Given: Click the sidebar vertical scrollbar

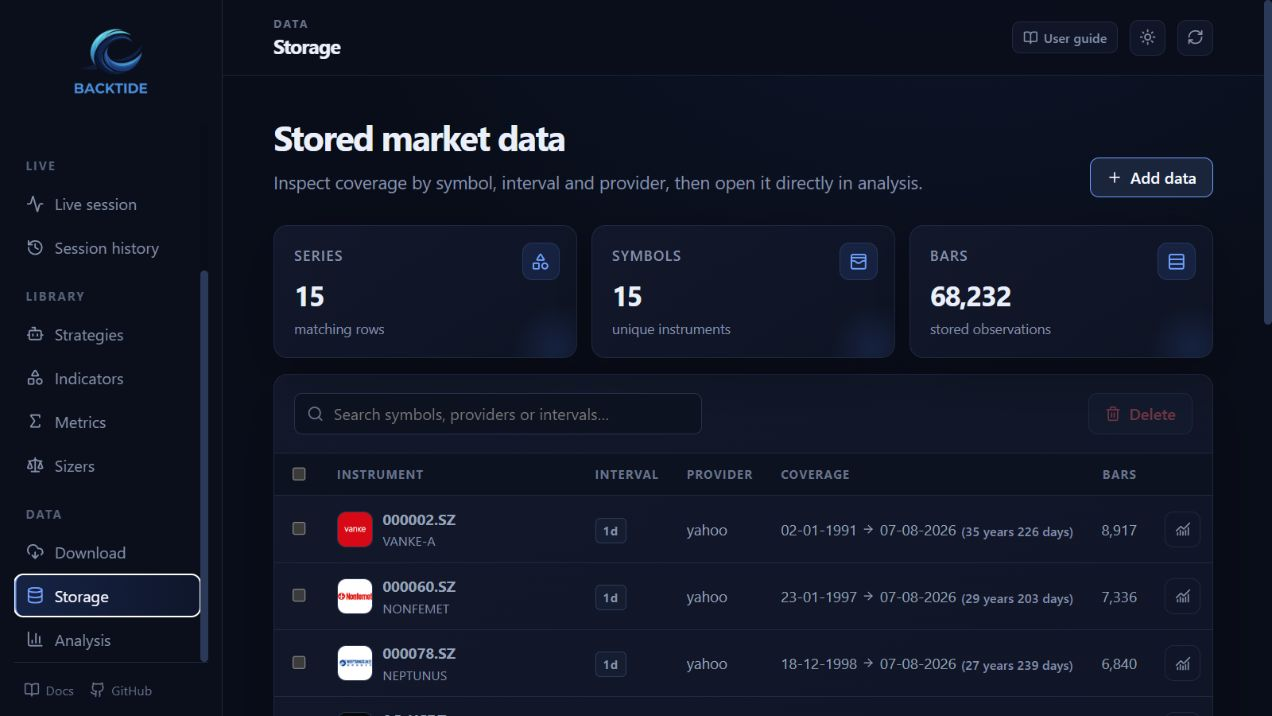Looking at the screenshot, I should point(204,466).
